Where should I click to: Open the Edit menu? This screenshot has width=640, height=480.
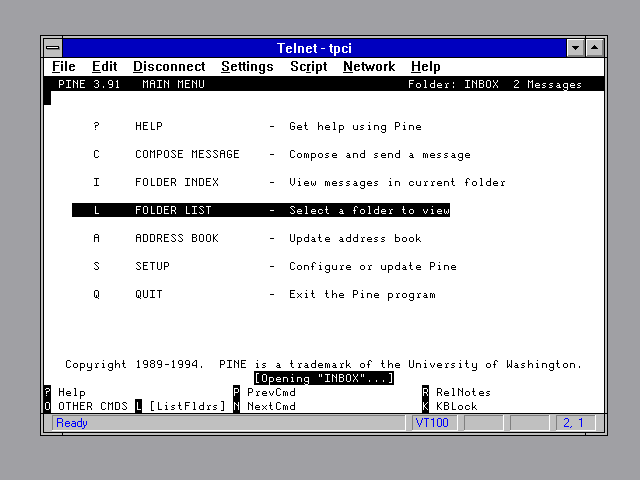click(x=104, y=67)
